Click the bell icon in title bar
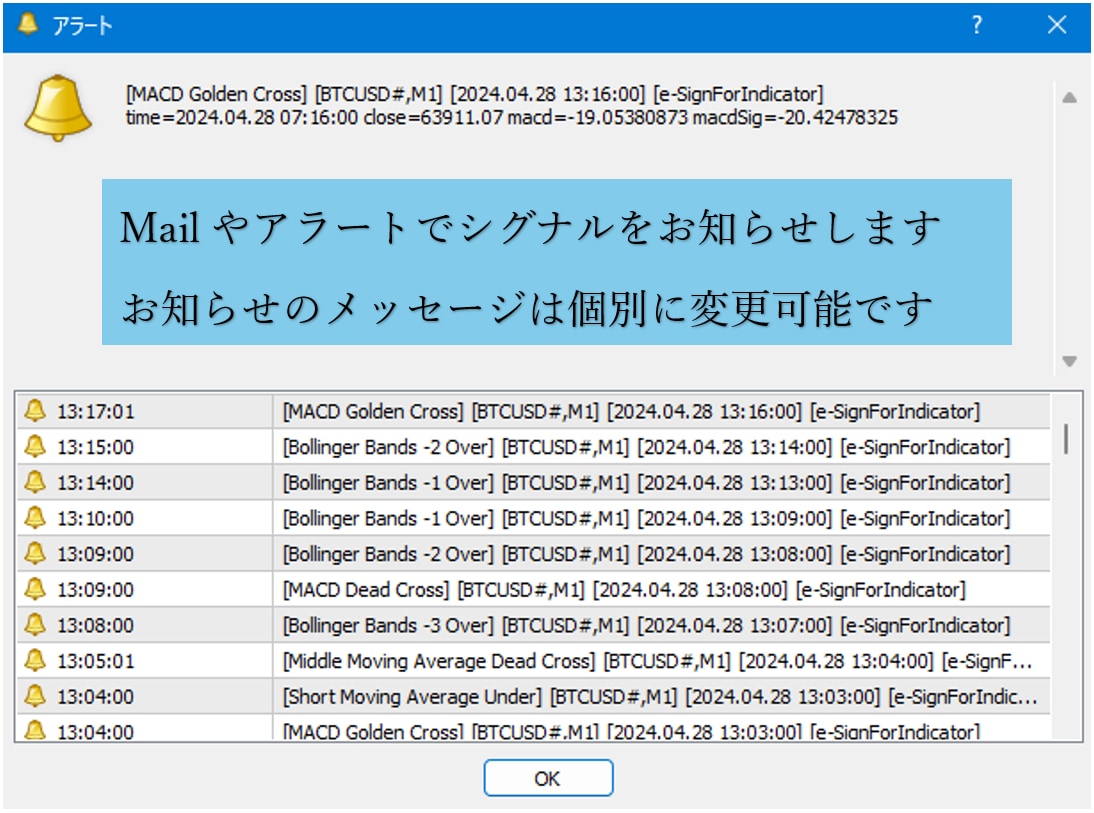The width and height of the screenshot is (1094, 813). [x=28, y=24]
